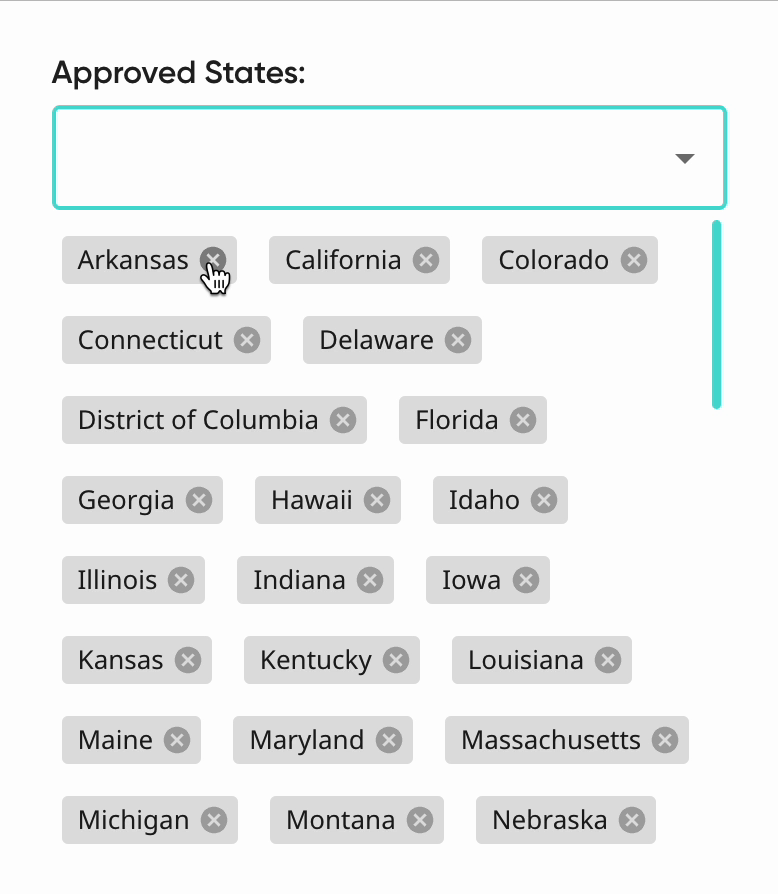778x894 pixels.
Task: Open the Approved States dropdown arrow
Action: (685, 159)
